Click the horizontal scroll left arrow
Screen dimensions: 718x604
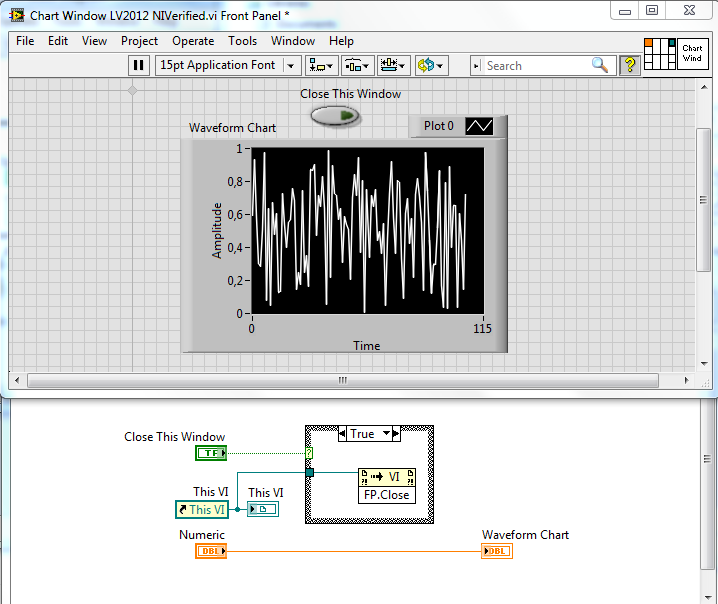(17, 380)
